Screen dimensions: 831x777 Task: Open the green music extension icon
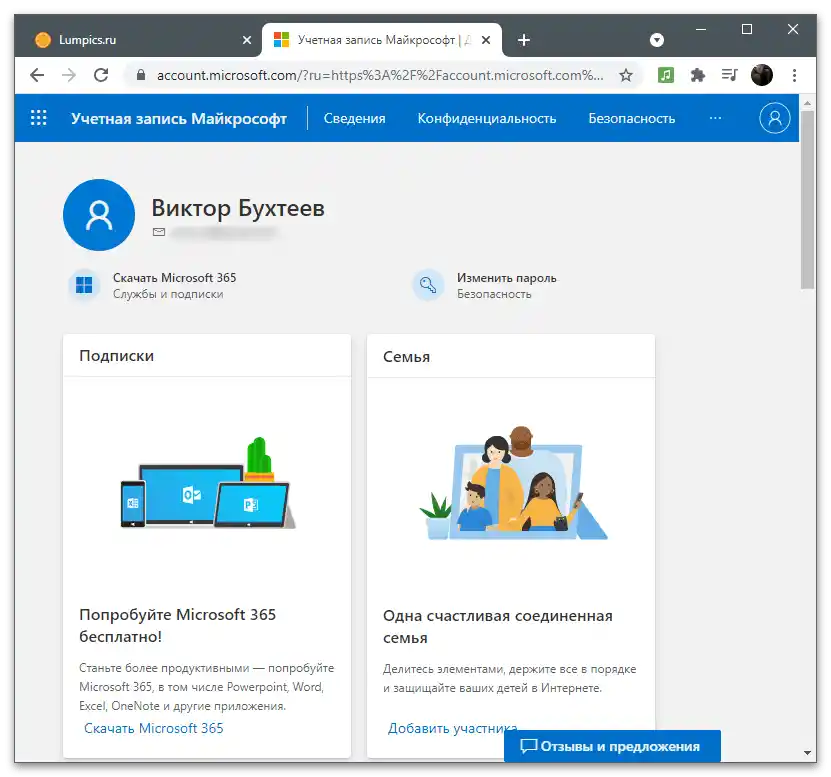666,75
